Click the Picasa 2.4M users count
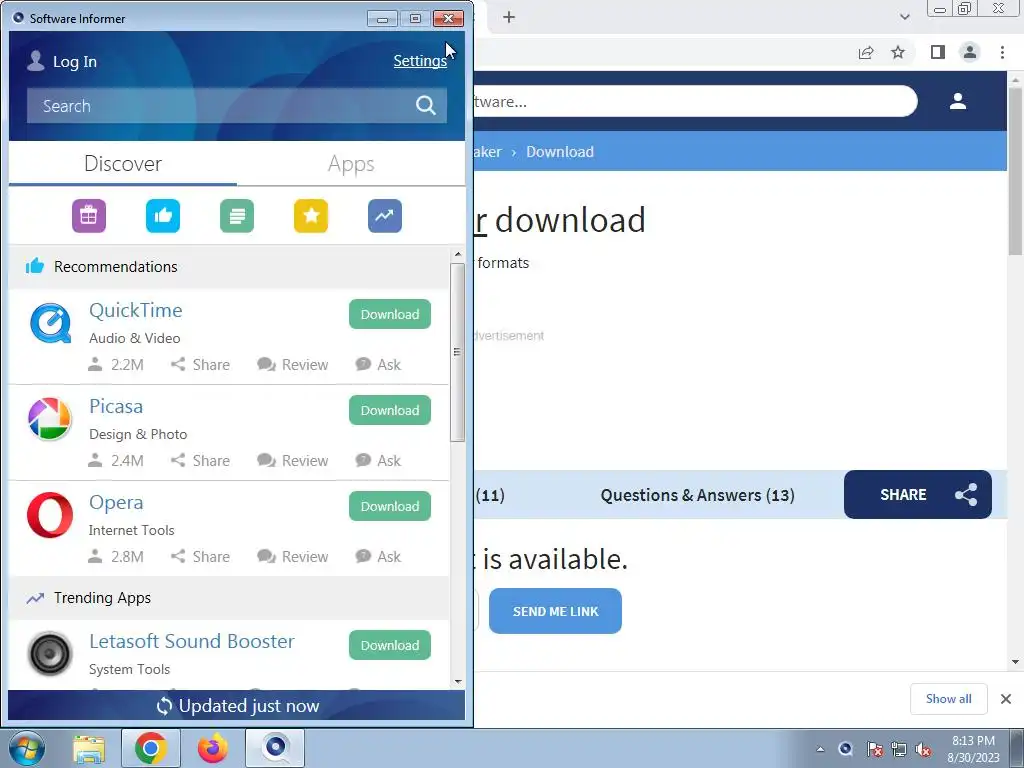The height and width of the screenshot is (768, 1024). [x=116, y=460]
